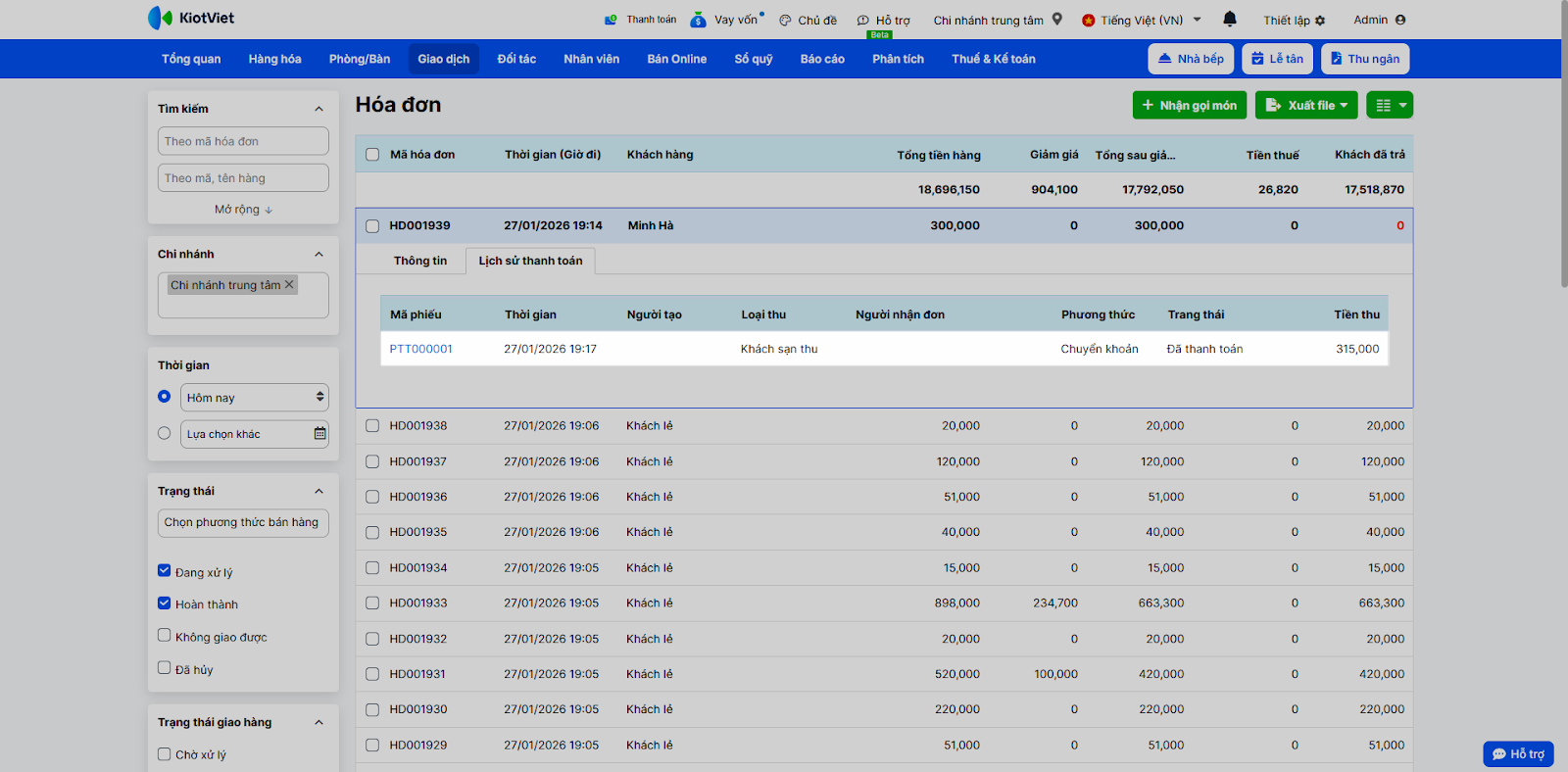1568x772 pixels.
Task: Click the calendar icon in Lựa chọn khác
Action: coord(319,433)
